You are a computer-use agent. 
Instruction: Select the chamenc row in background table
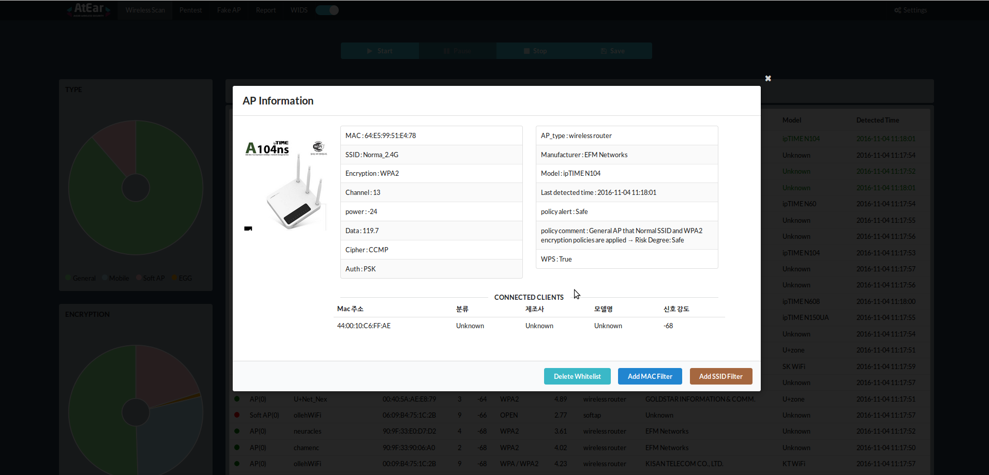point(577,448)
